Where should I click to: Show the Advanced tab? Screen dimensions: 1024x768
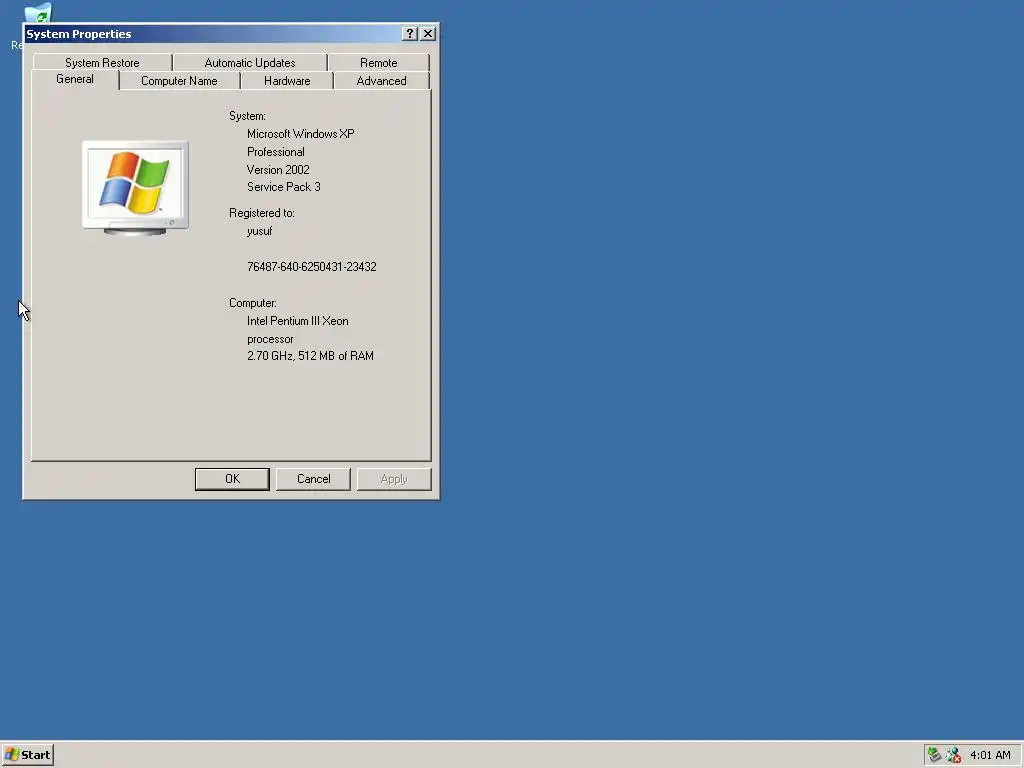pyautogui.click(x=381, y=81)
